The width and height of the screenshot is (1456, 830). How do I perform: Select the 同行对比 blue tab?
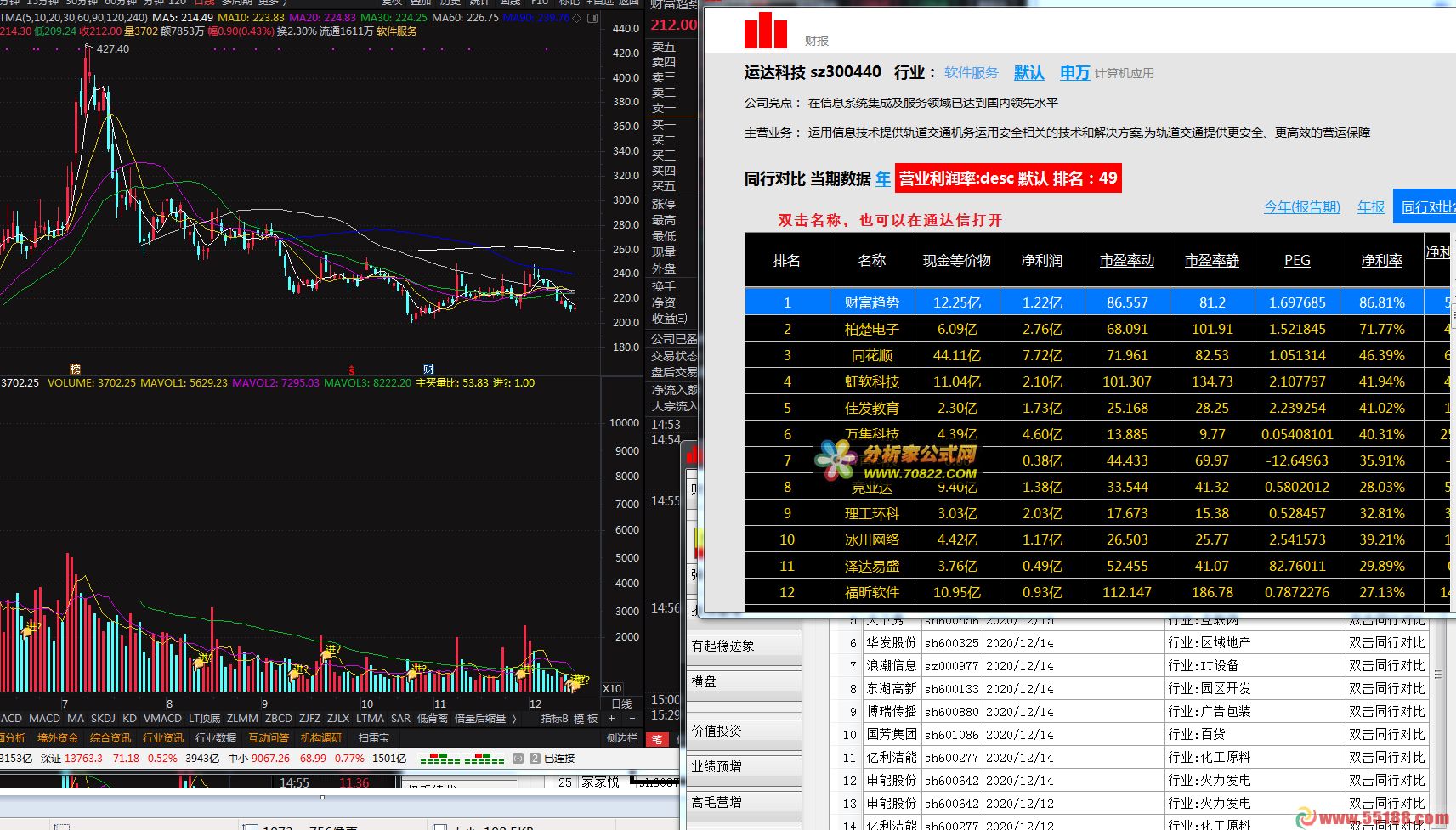[x=1425, y=207]
